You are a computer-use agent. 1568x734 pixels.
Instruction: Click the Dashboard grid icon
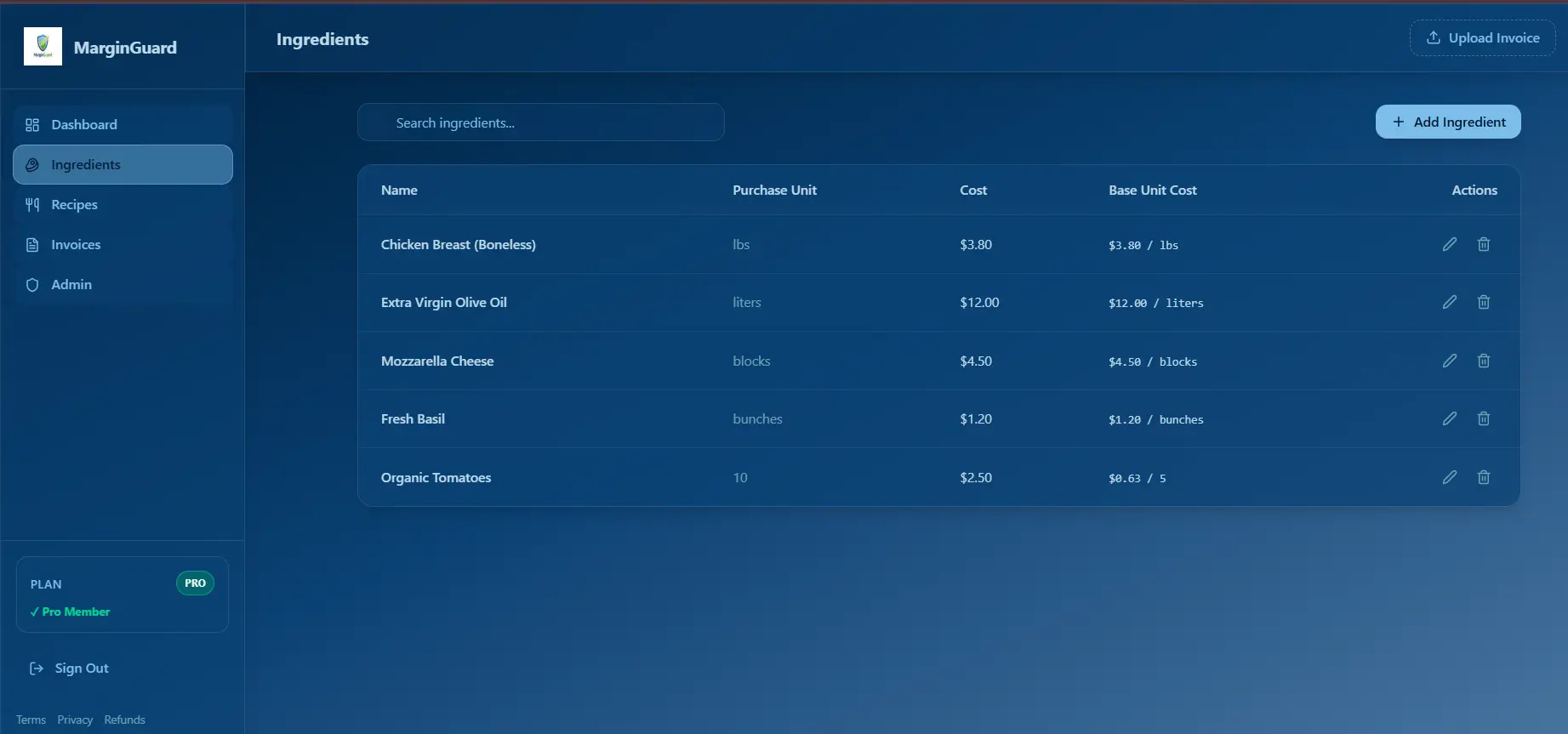coord(32,125)
